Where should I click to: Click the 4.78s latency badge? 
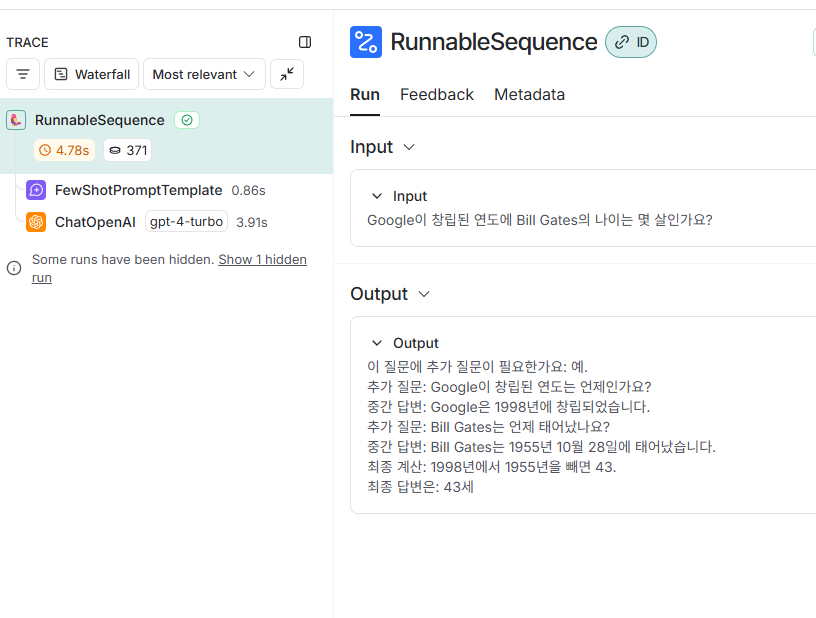65,150
